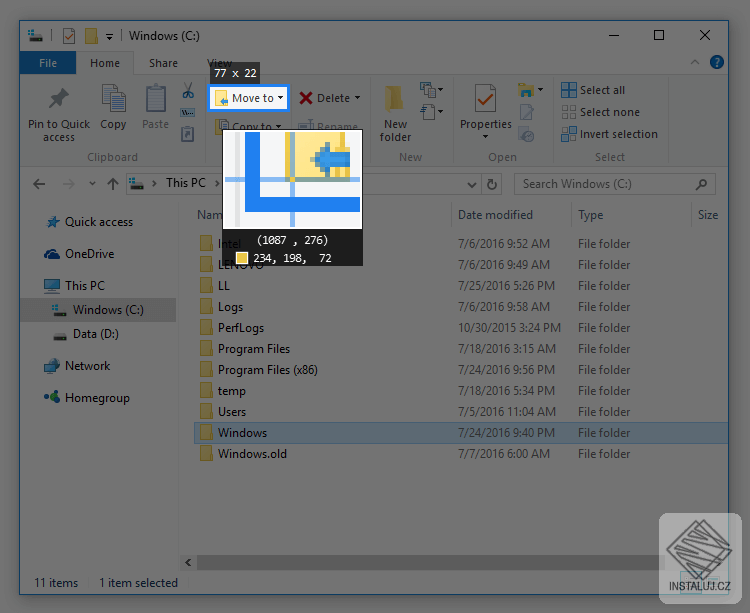Screen dimensions: 750x613
Task: Select the Program Files (x86) folder
Action: (268, 370)
